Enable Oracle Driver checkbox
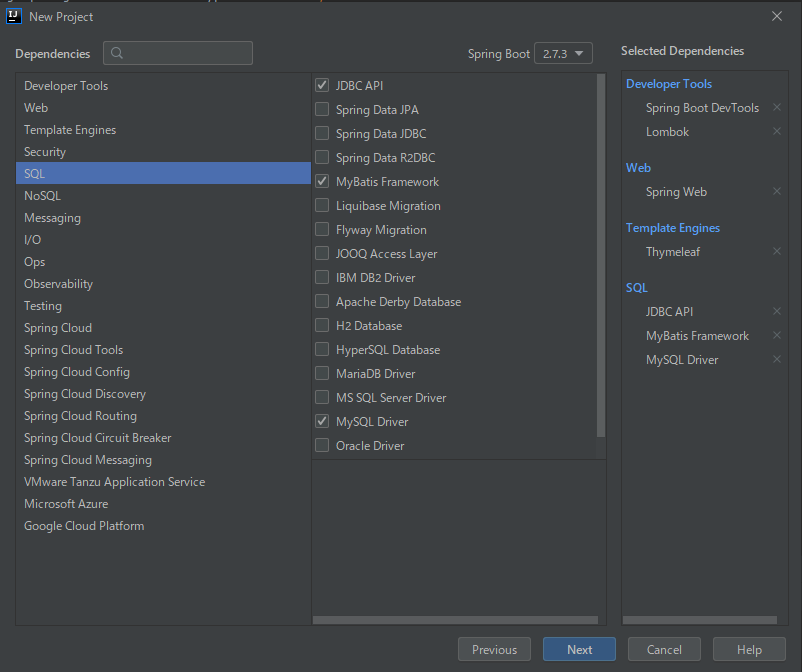 (x=322, y=445)
